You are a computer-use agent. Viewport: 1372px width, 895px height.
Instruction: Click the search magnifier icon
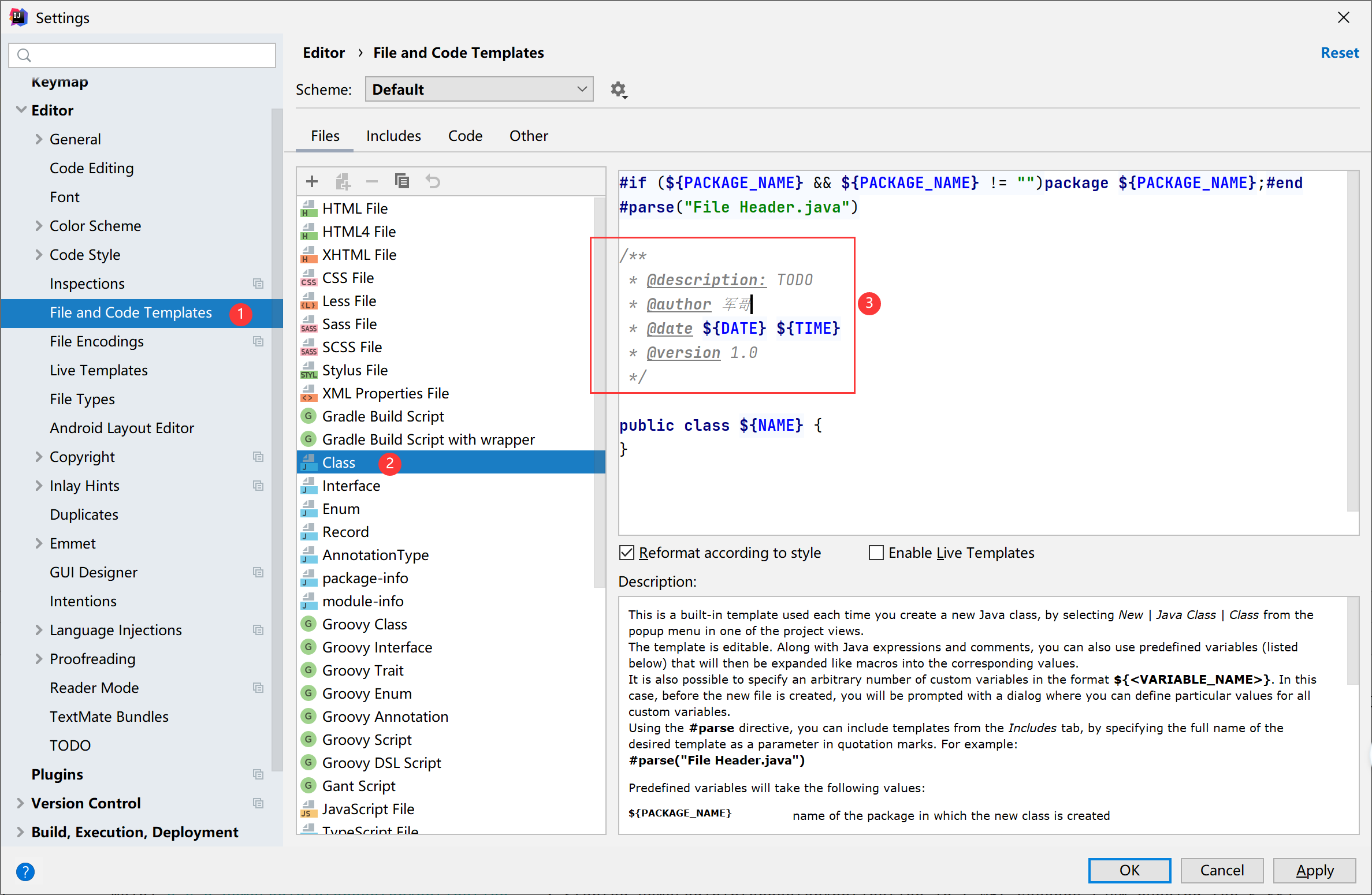point(24,55)
